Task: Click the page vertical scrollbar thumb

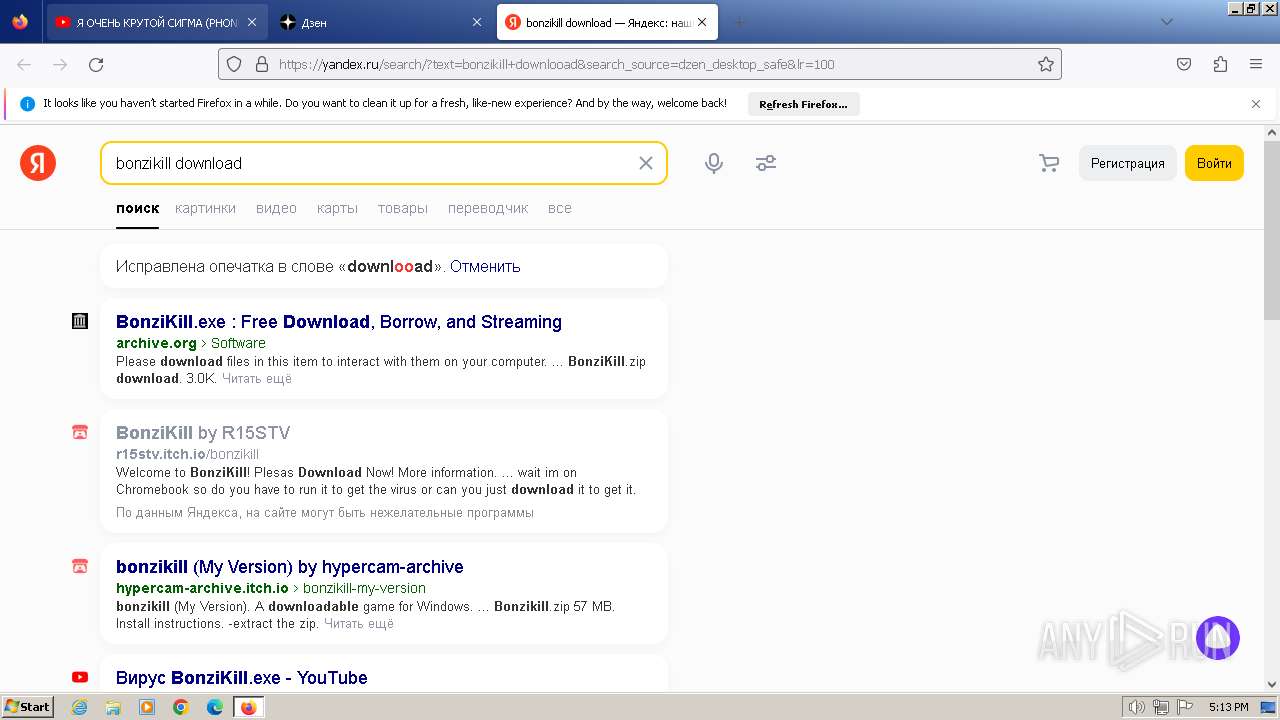Action: (x=1272, y=228)
